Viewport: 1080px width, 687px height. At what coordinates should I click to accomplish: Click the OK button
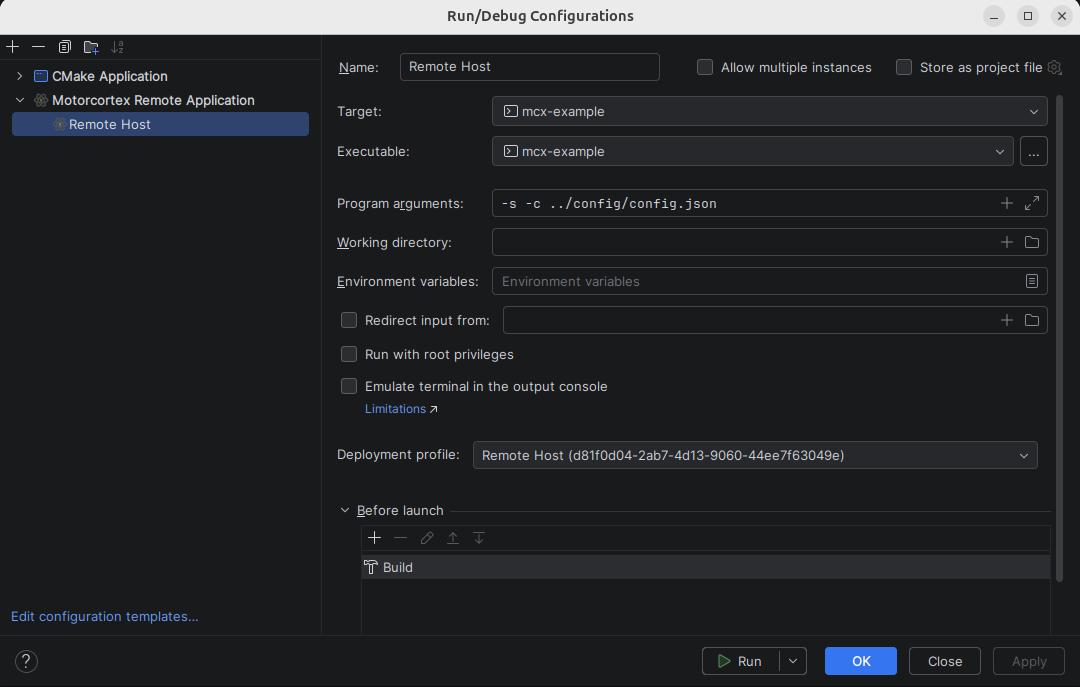point(860,661)
